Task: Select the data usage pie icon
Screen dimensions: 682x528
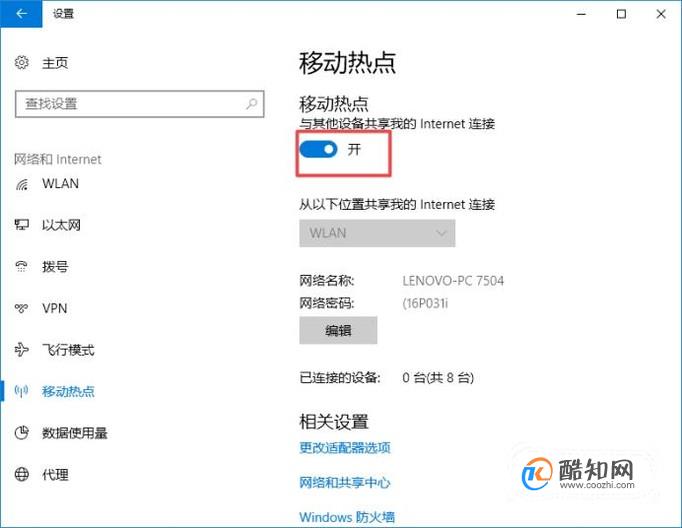Action: tap(22, 432)
